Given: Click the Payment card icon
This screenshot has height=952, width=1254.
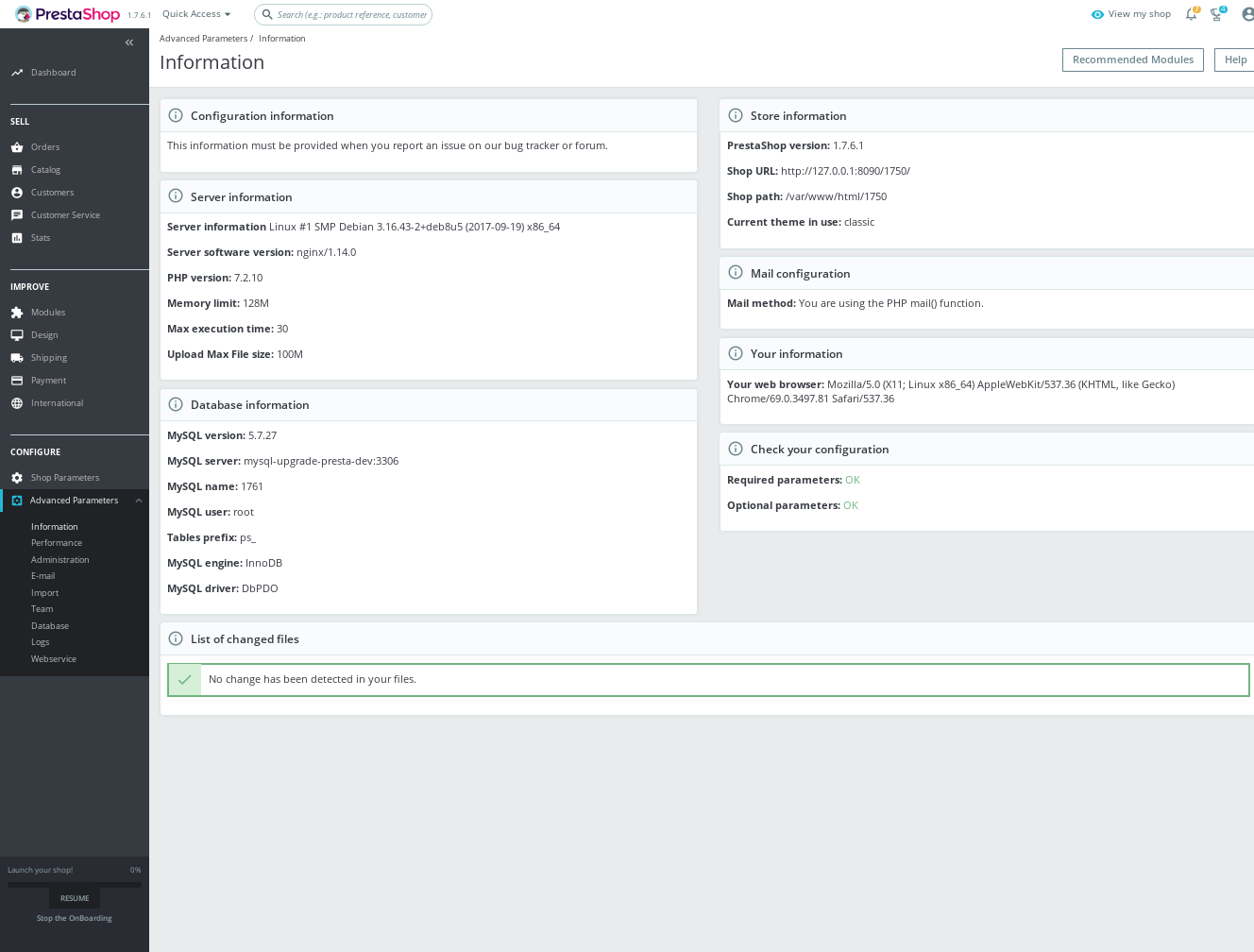Looking at the screenshot, I should point(17,381).
